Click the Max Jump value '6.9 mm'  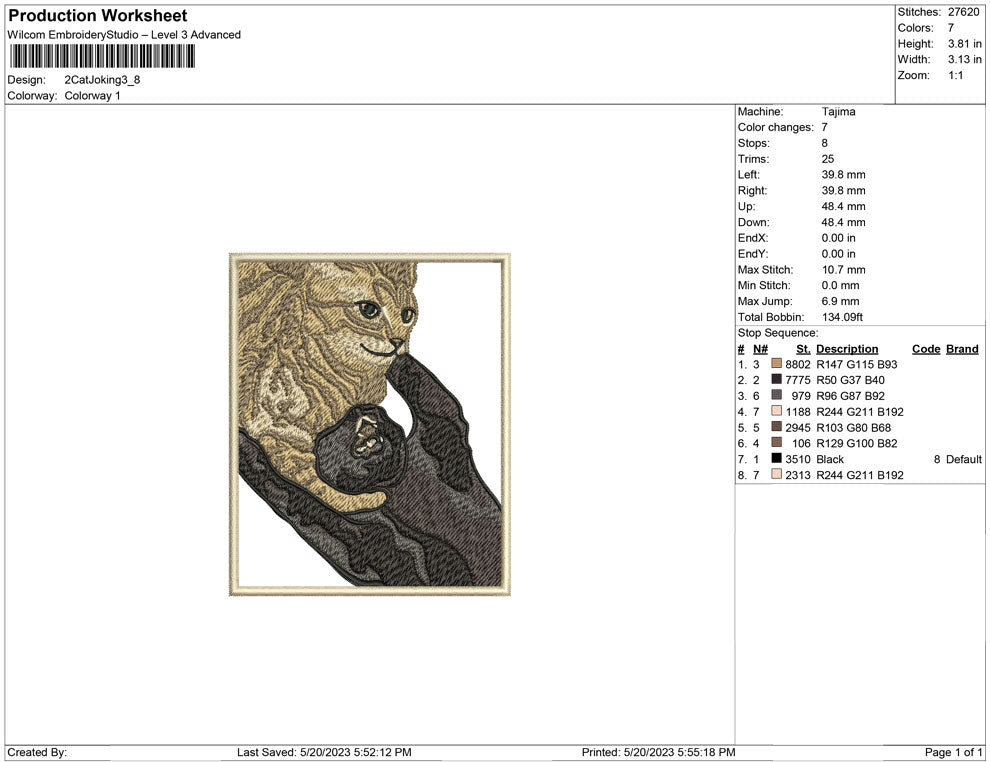(840, 301)
